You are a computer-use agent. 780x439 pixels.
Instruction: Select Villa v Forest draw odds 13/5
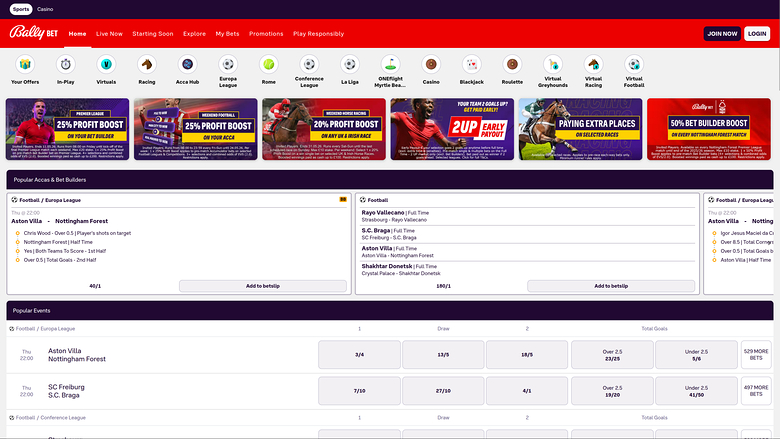tap(443, 354)
